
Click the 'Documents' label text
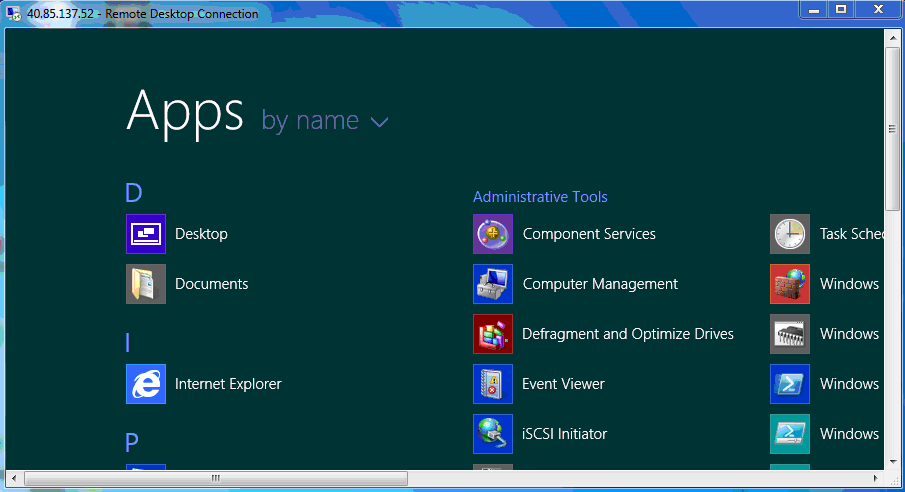pos(212,284)
